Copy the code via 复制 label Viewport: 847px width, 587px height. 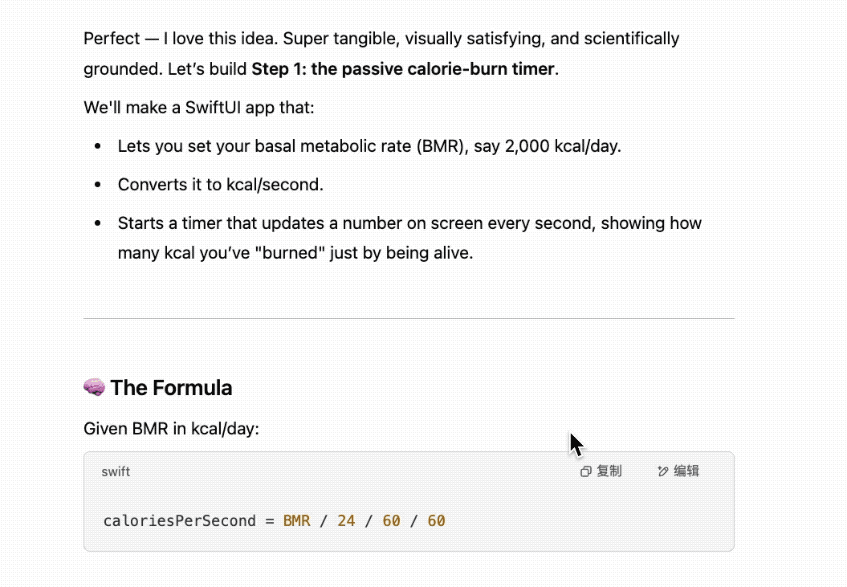click(609, 471)
